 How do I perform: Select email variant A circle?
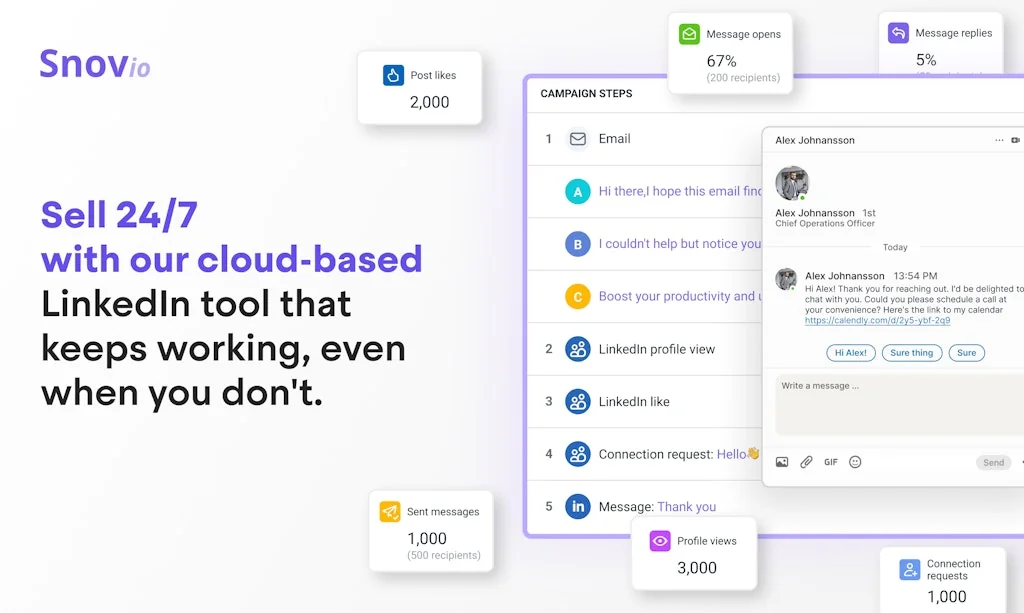coord(577,191)
